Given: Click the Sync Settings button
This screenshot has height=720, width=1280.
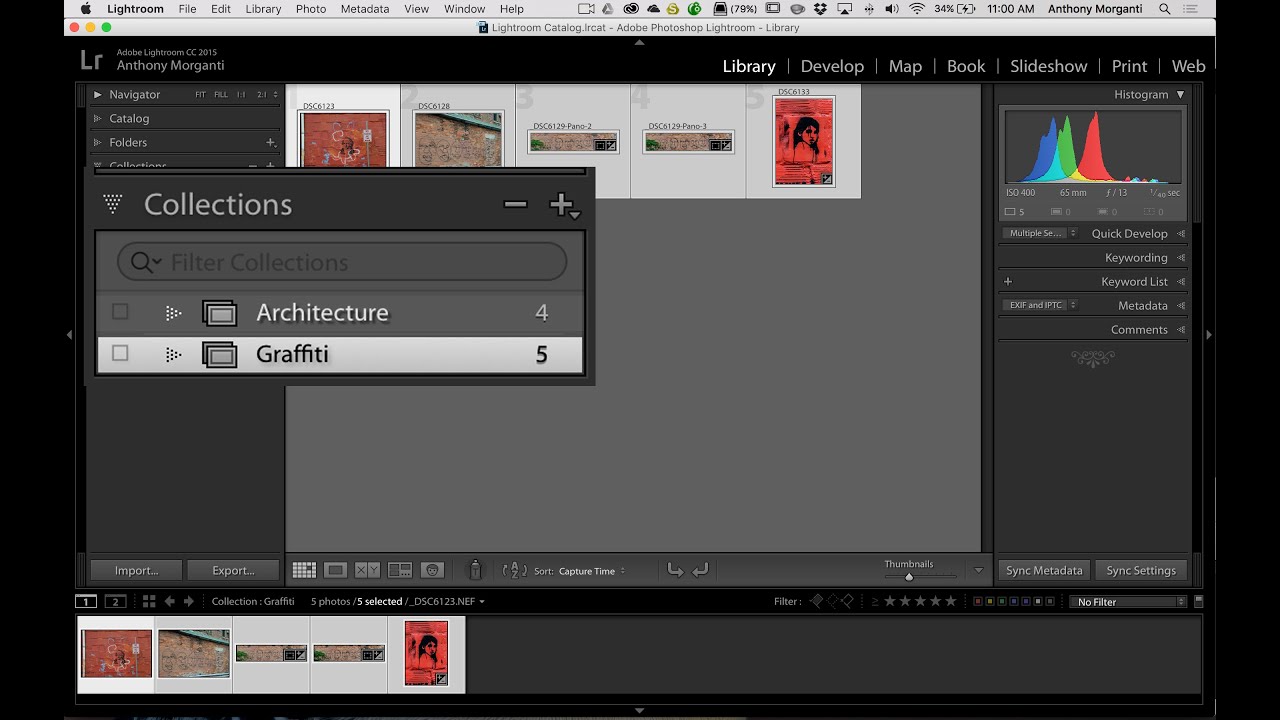Looking at the screenshot, I should (x=1141, y=570).
